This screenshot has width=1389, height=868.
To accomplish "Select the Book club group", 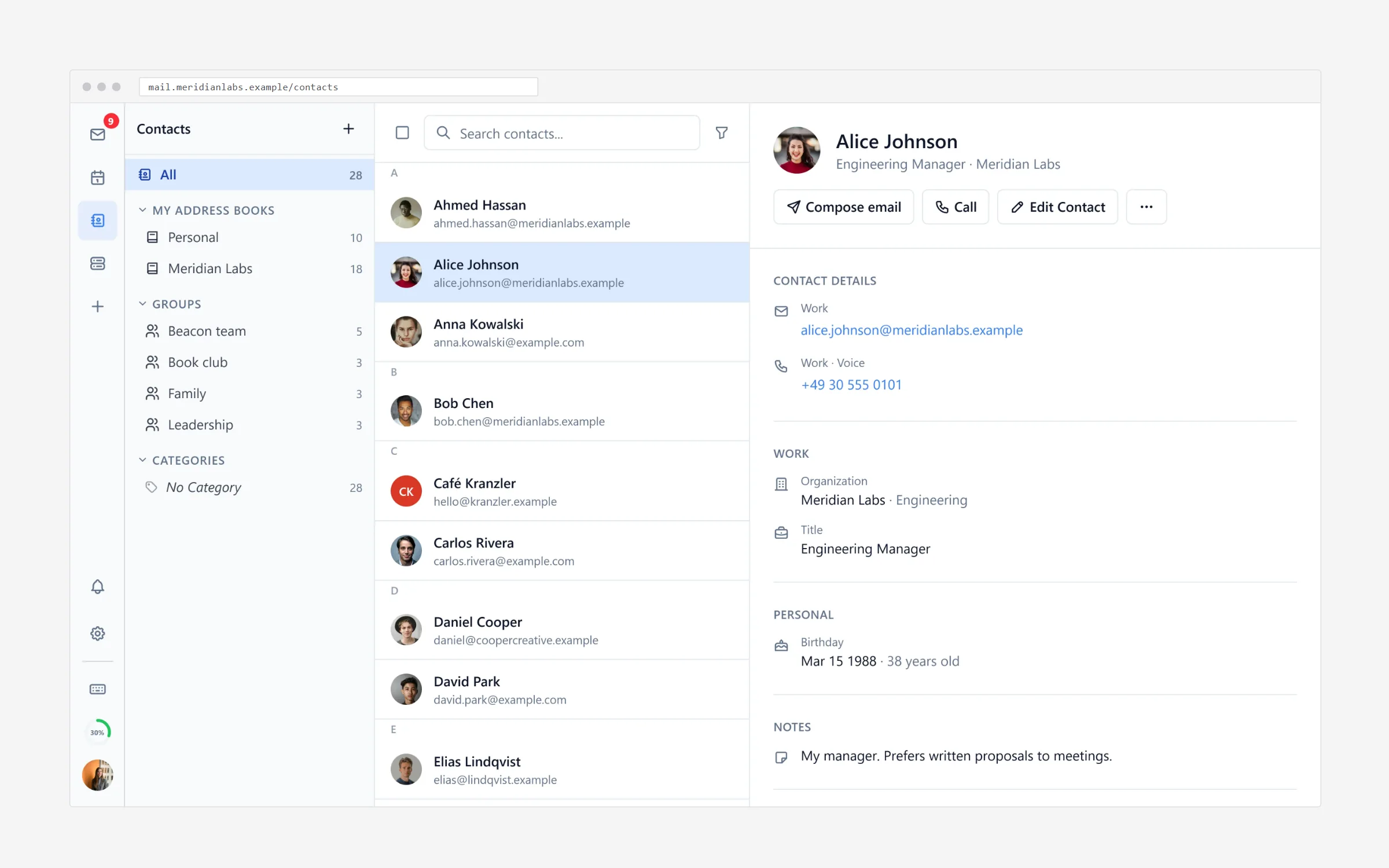I will pos(250,362).
